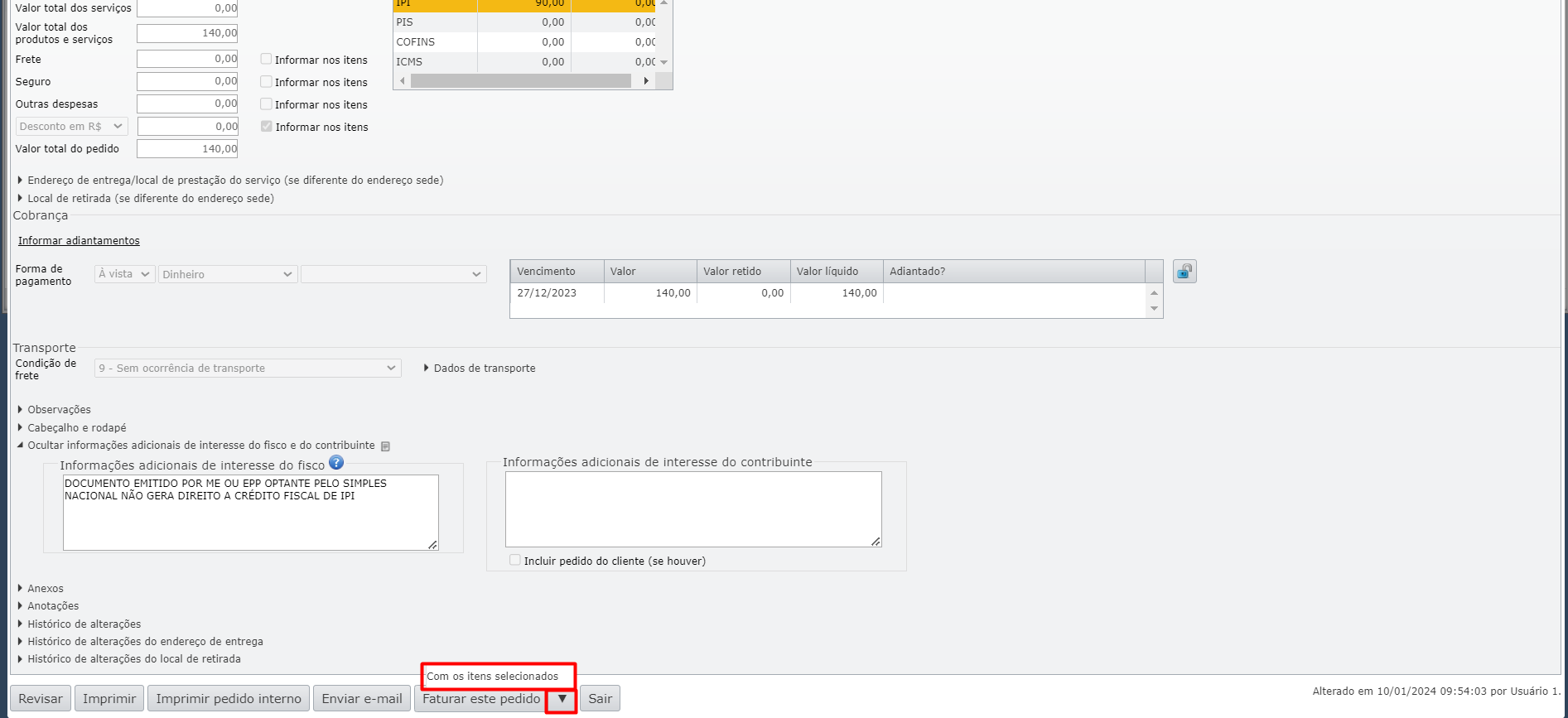Click the right scroll arrow of the tax table
1568x718 pixels.
click(x=646, y=81)
